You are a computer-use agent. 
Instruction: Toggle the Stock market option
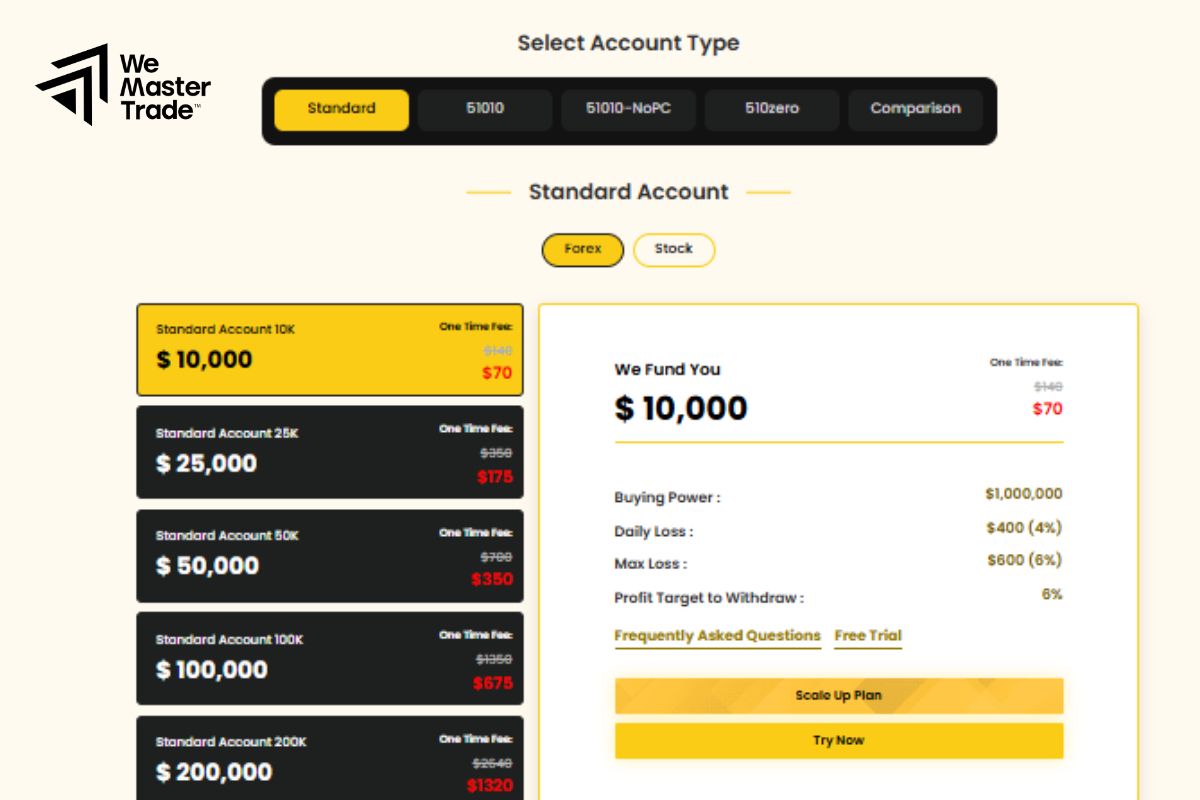point(673,250)
